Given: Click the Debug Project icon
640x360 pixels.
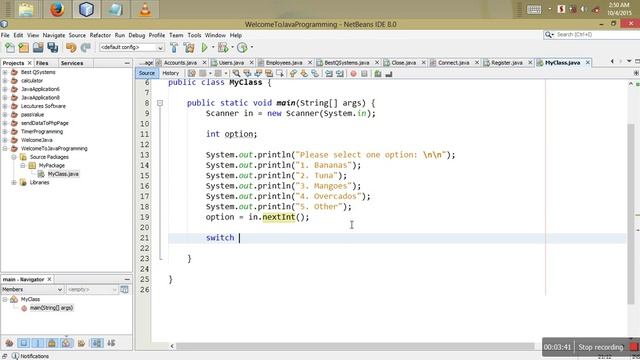Looking at the screenshot, I should [223, 48].
